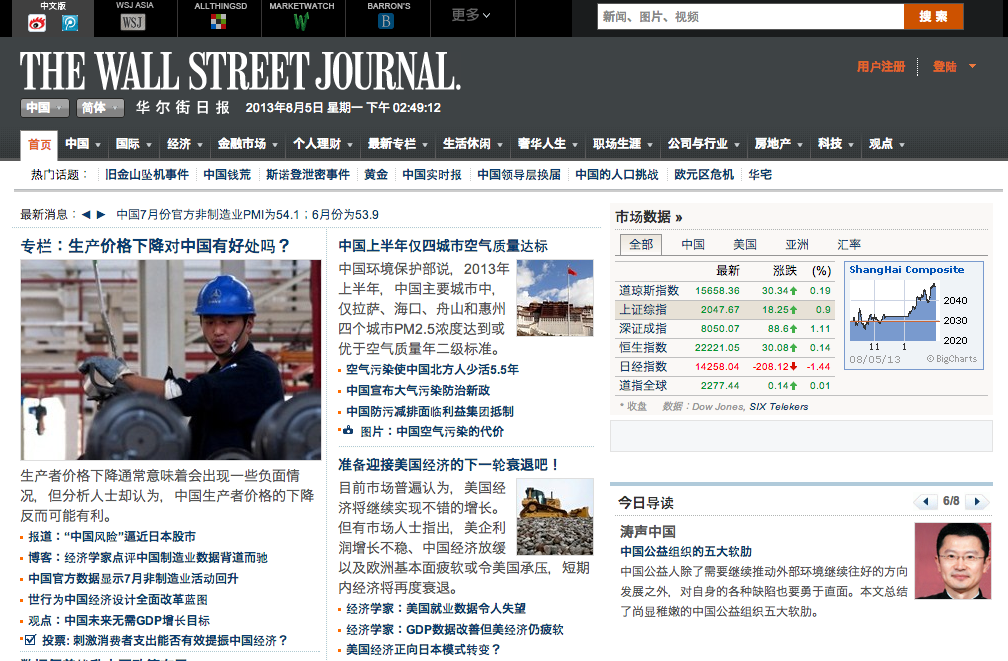Open the MarketWatch green W icon
Screen dimensions: 1008x661
[302, 22]
